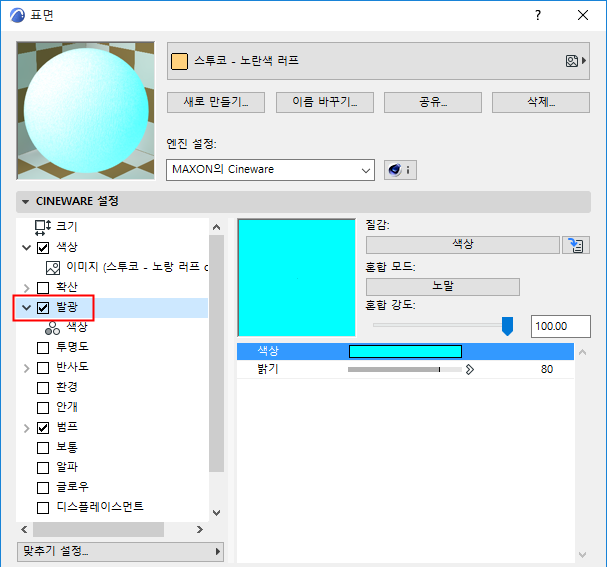Click the 색상 texture type button
Viewport: 607px width, 567px height.
[463, 245]
